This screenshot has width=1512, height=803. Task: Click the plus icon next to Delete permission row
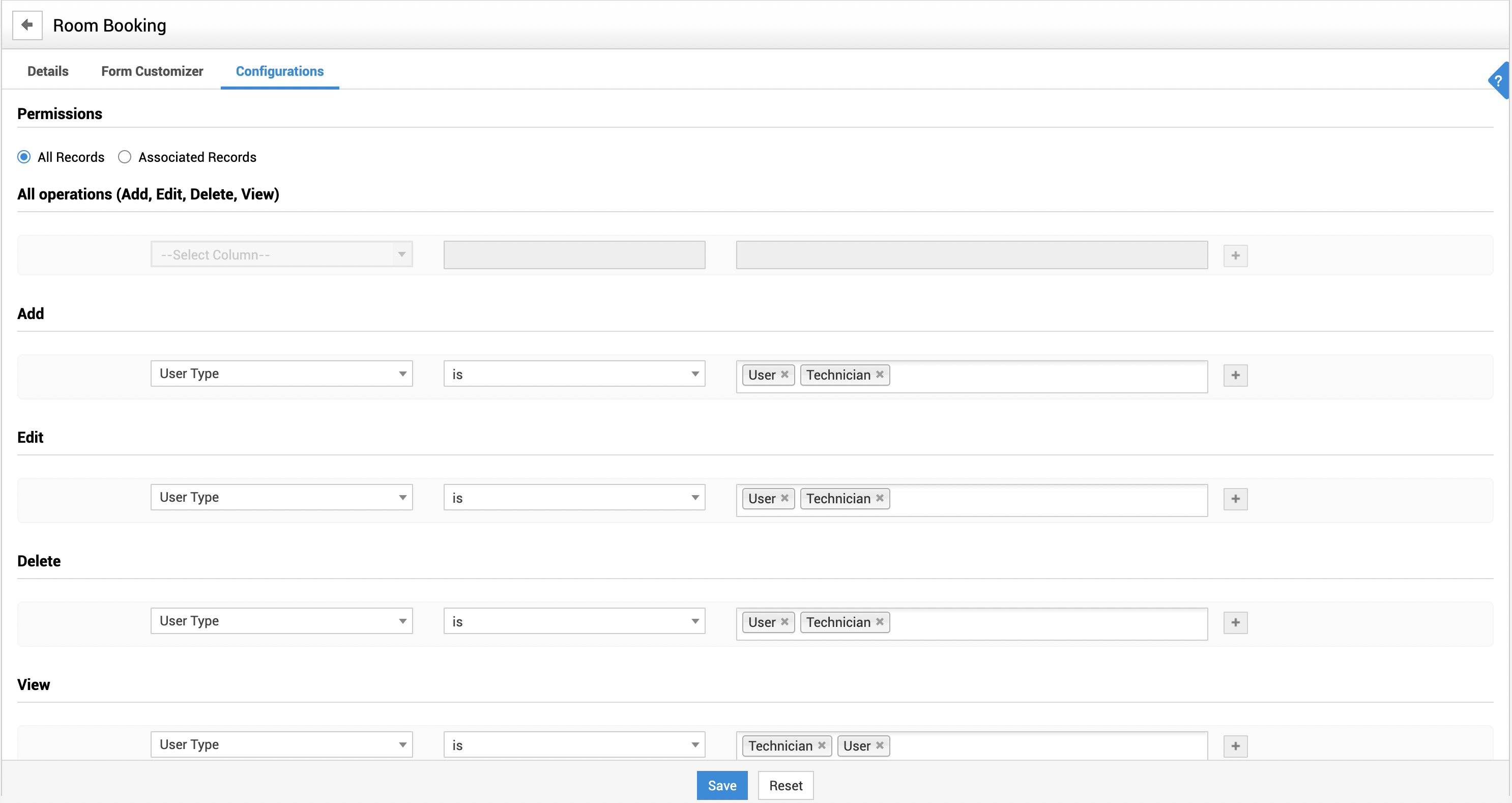(1235, 622)
